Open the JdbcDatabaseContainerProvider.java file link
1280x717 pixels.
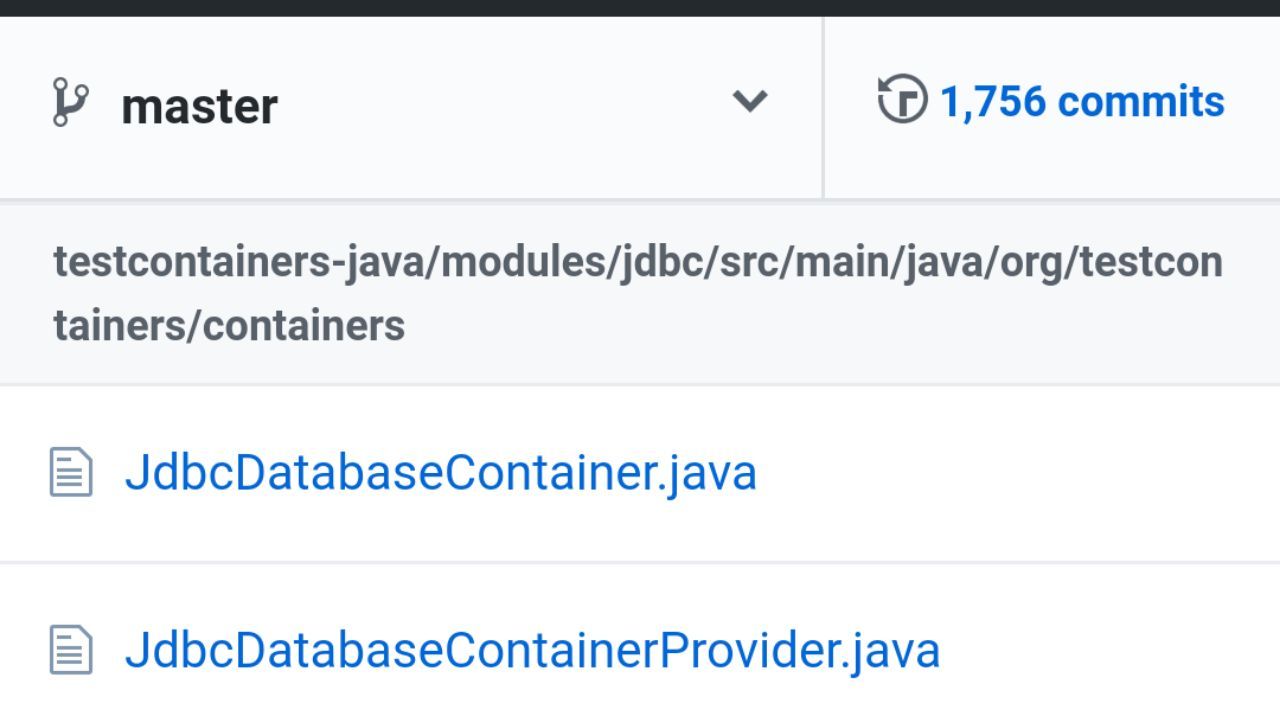coord(532,650)
